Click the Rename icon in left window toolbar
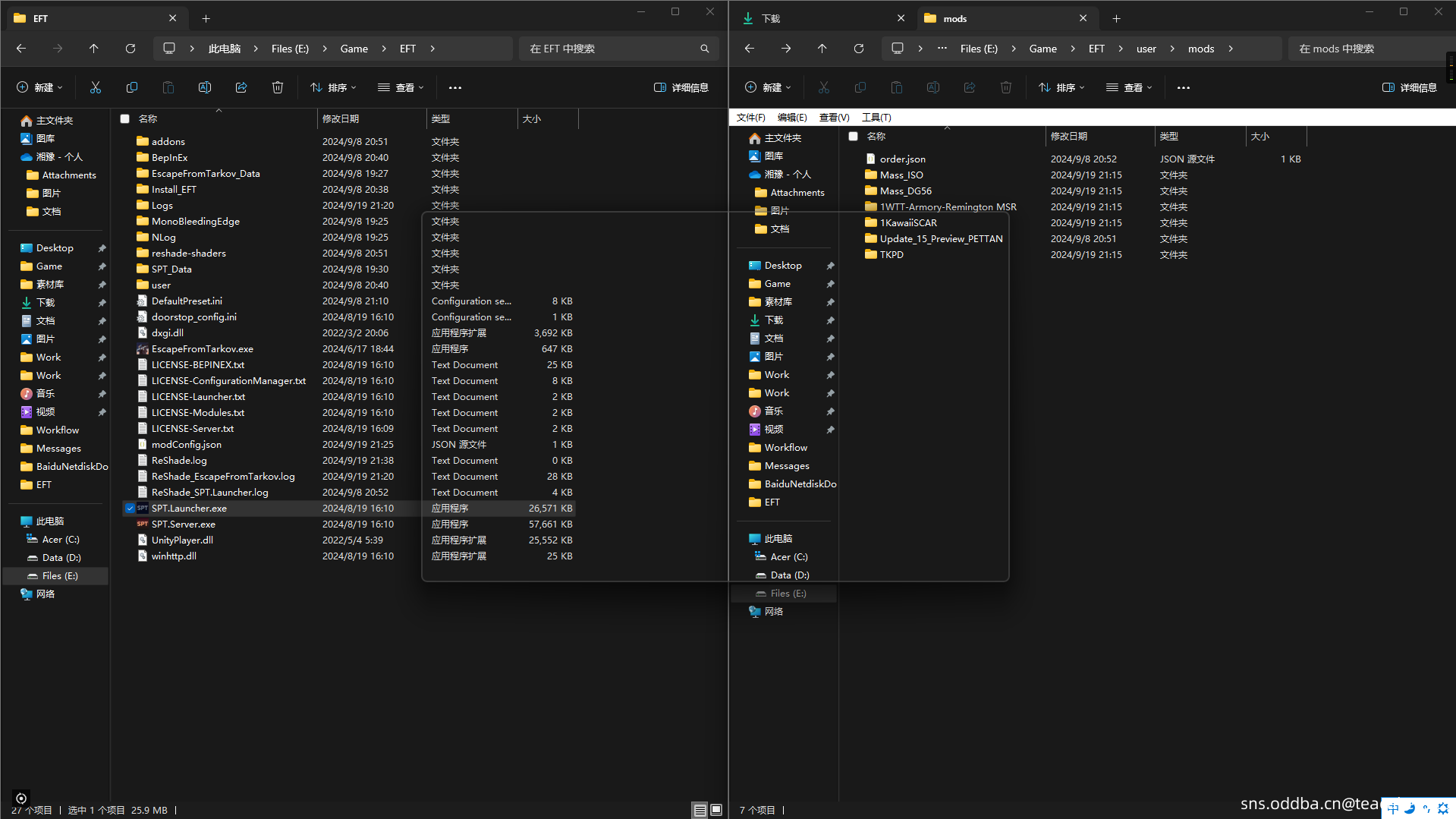 pos(205,87)
